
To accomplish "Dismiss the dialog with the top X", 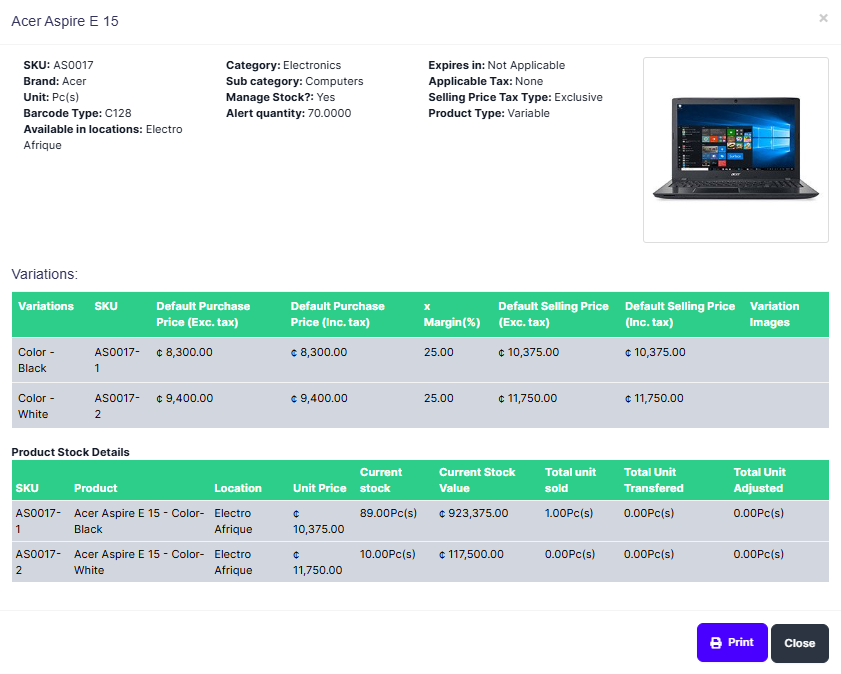I will pos(823,18).
